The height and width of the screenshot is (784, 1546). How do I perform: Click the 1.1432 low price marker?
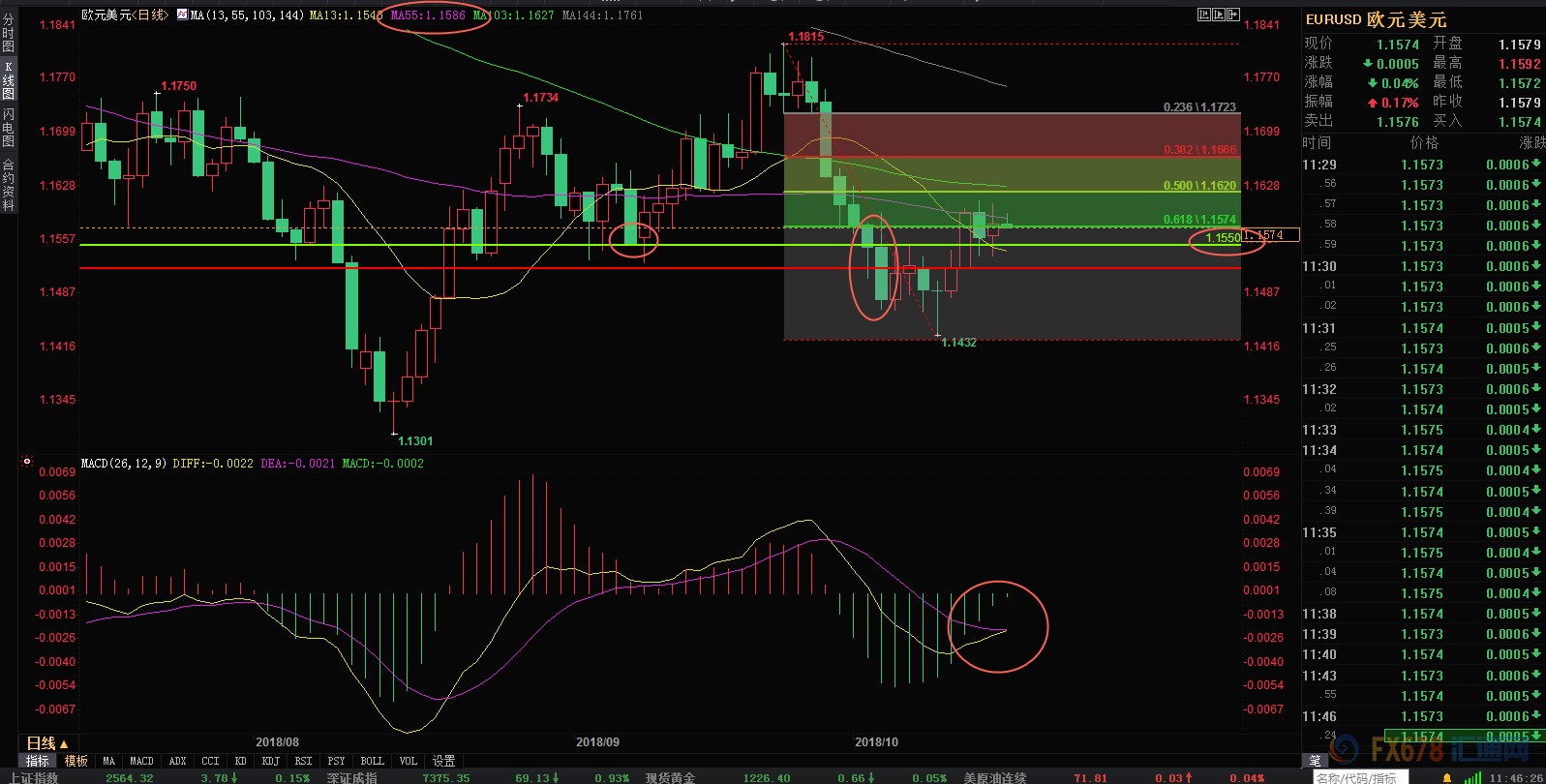pyautogui.click(x=958, y=343)
